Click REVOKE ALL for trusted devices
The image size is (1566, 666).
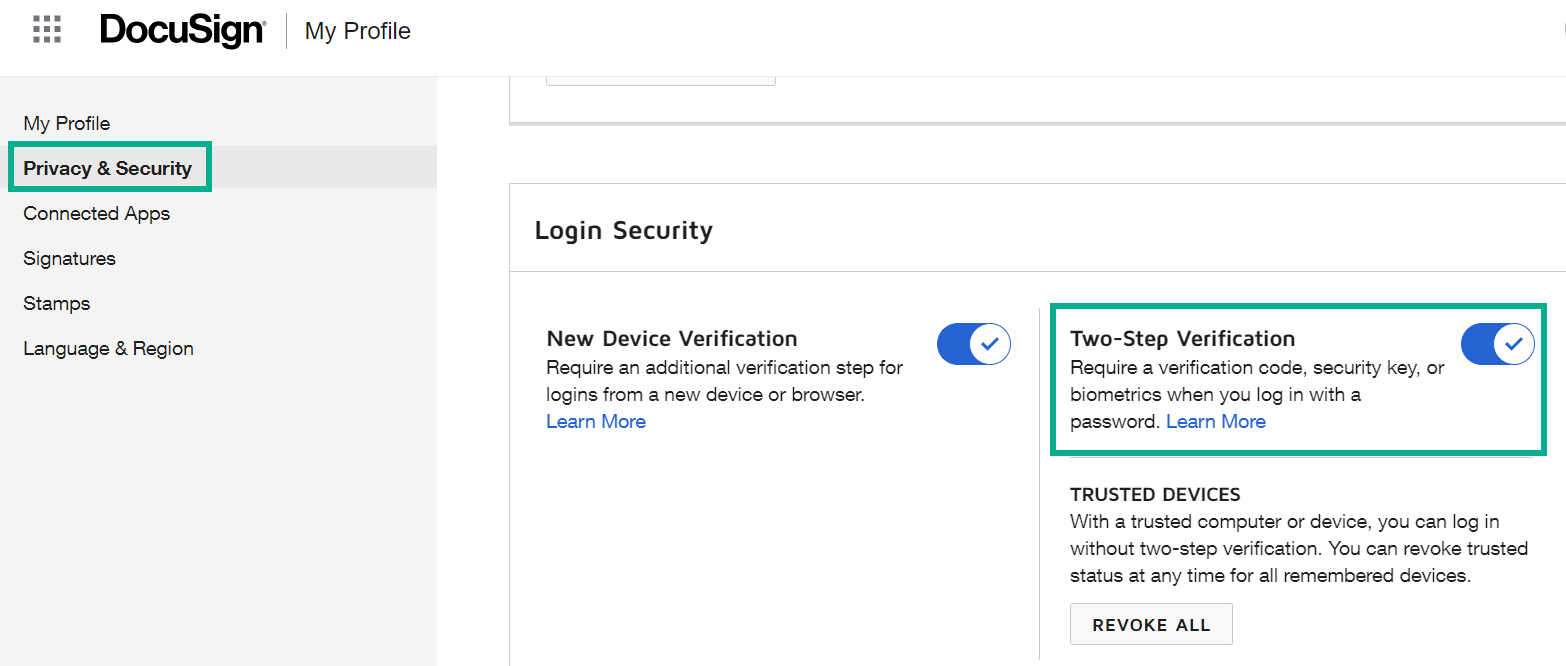(1151, 623)
